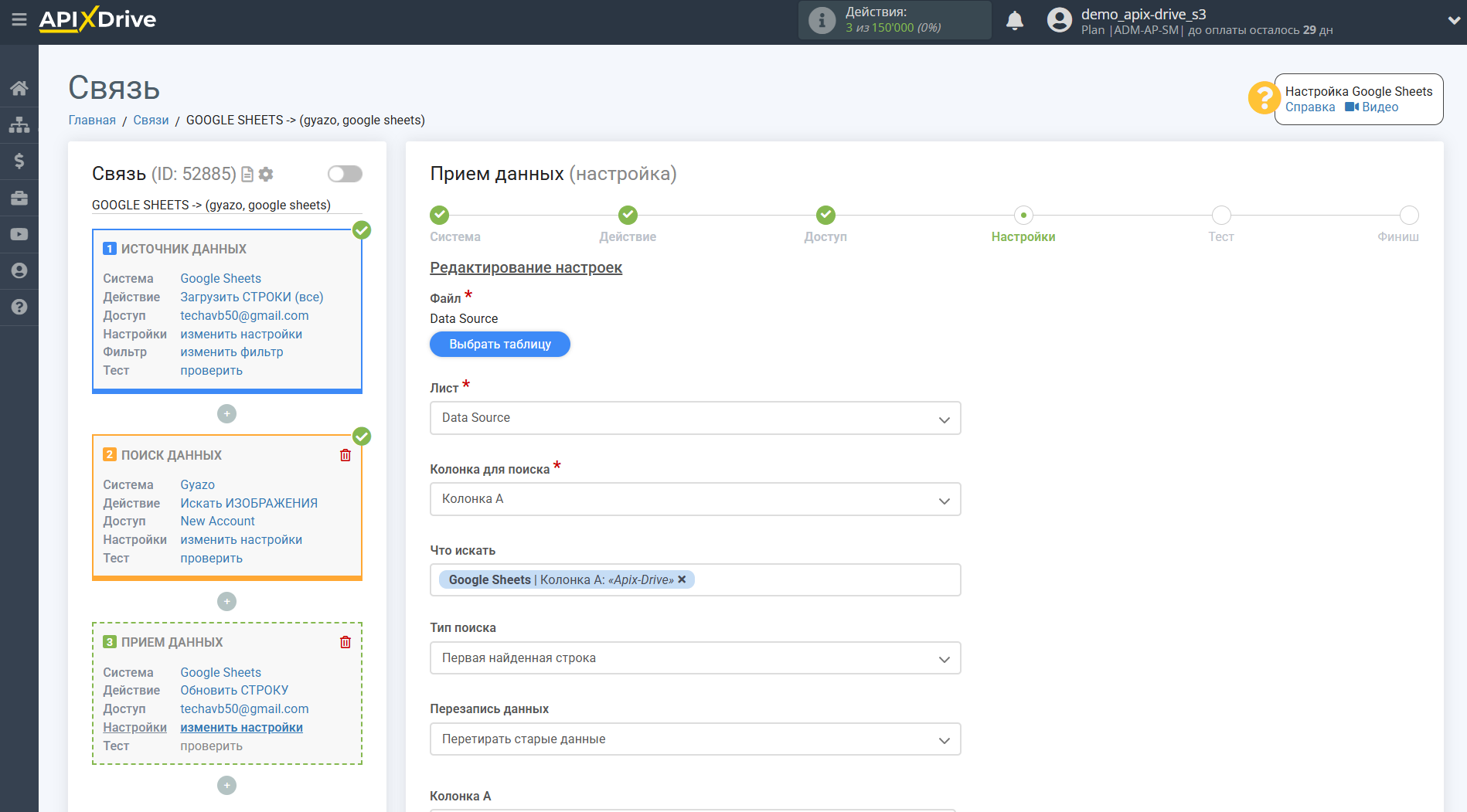Image resolution: width=1467 pixels, height=812 pixels.
Task: Click the Выбрать таблицу button
Action: coord(500,345)
